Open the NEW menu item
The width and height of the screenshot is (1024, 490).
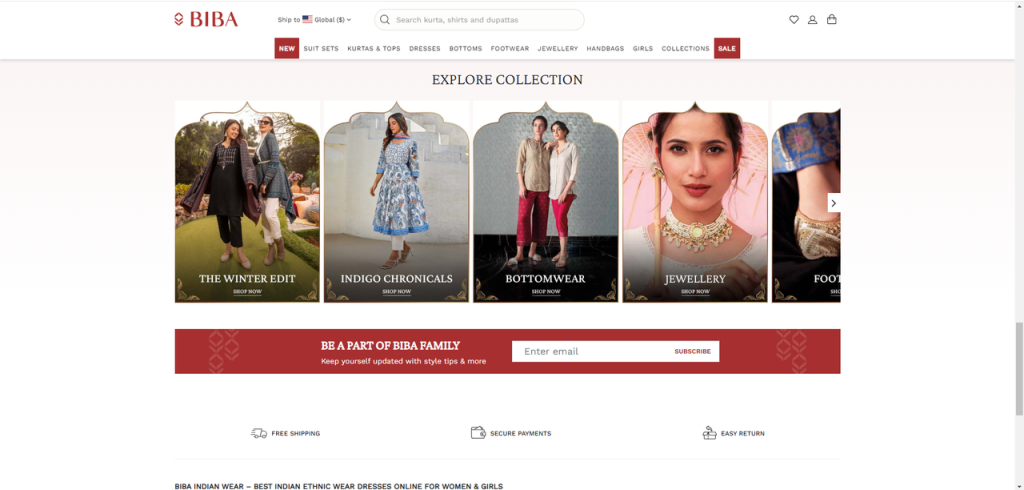pos(287,48)
